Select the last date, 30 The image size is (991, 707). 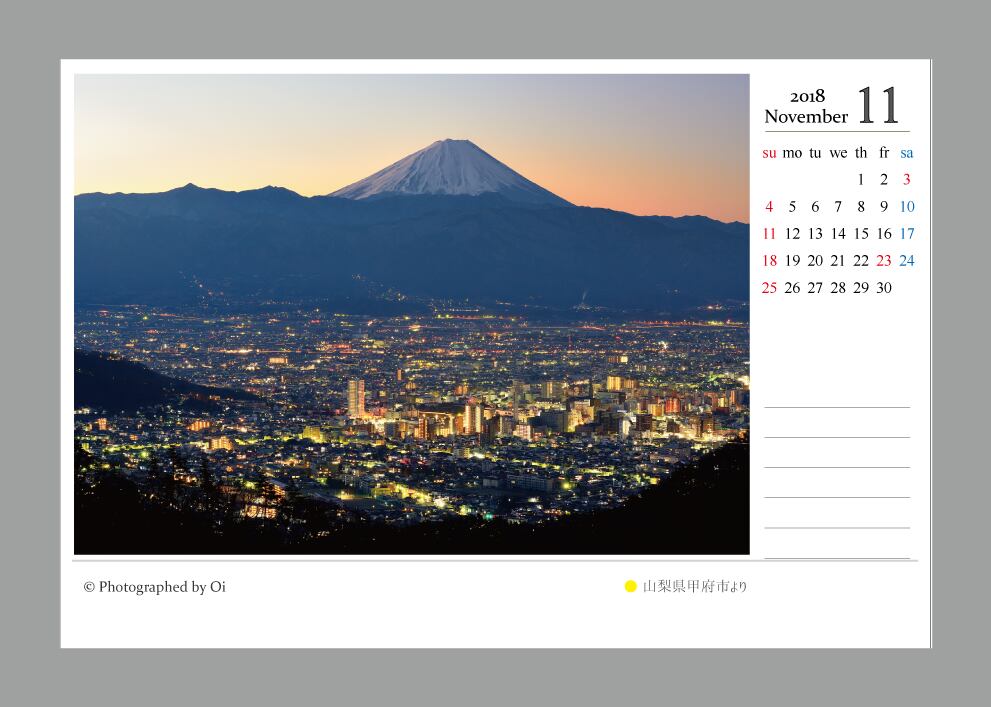884,288
